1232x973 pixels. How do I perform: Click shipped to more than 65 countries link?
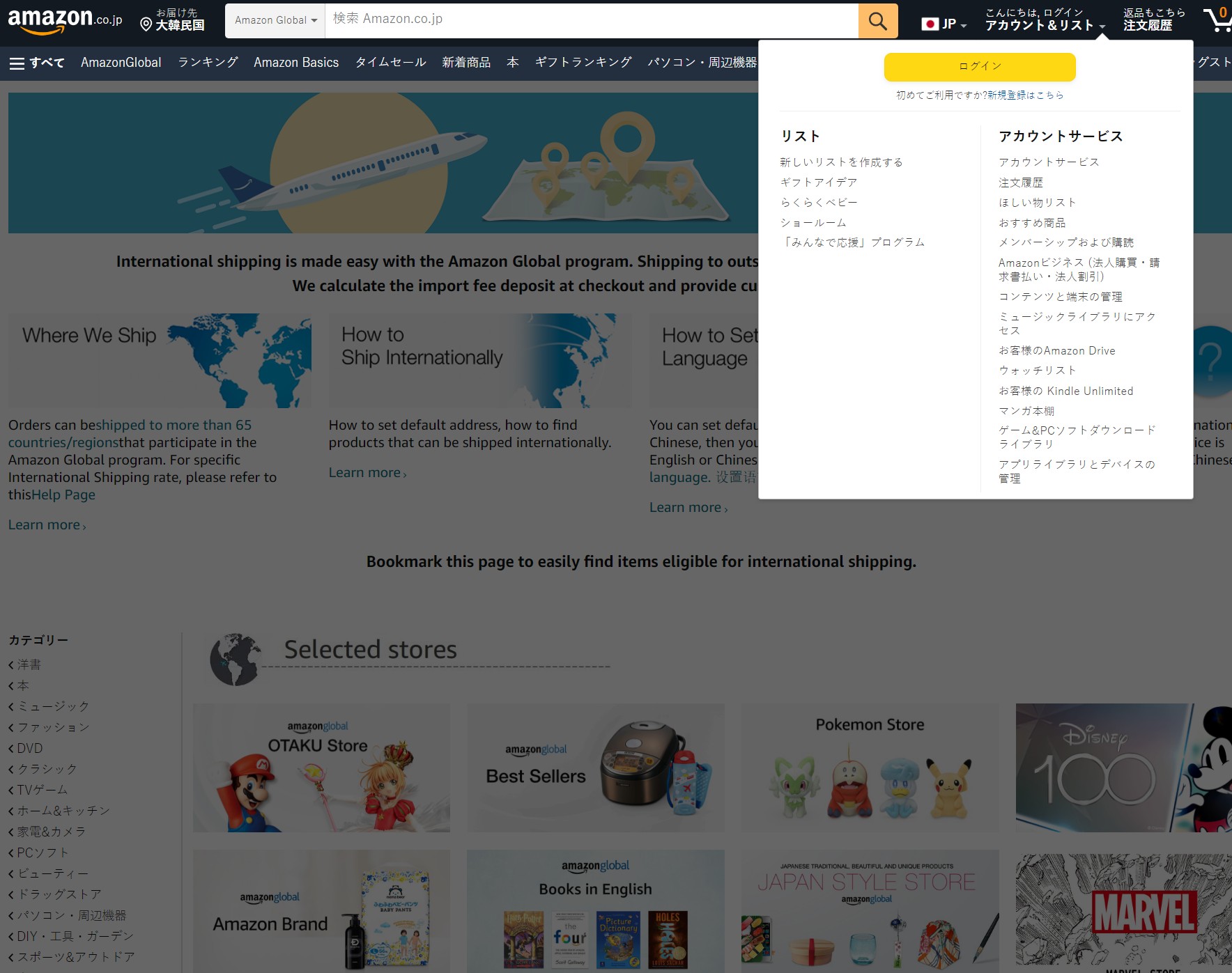click(x=130, y=434)
